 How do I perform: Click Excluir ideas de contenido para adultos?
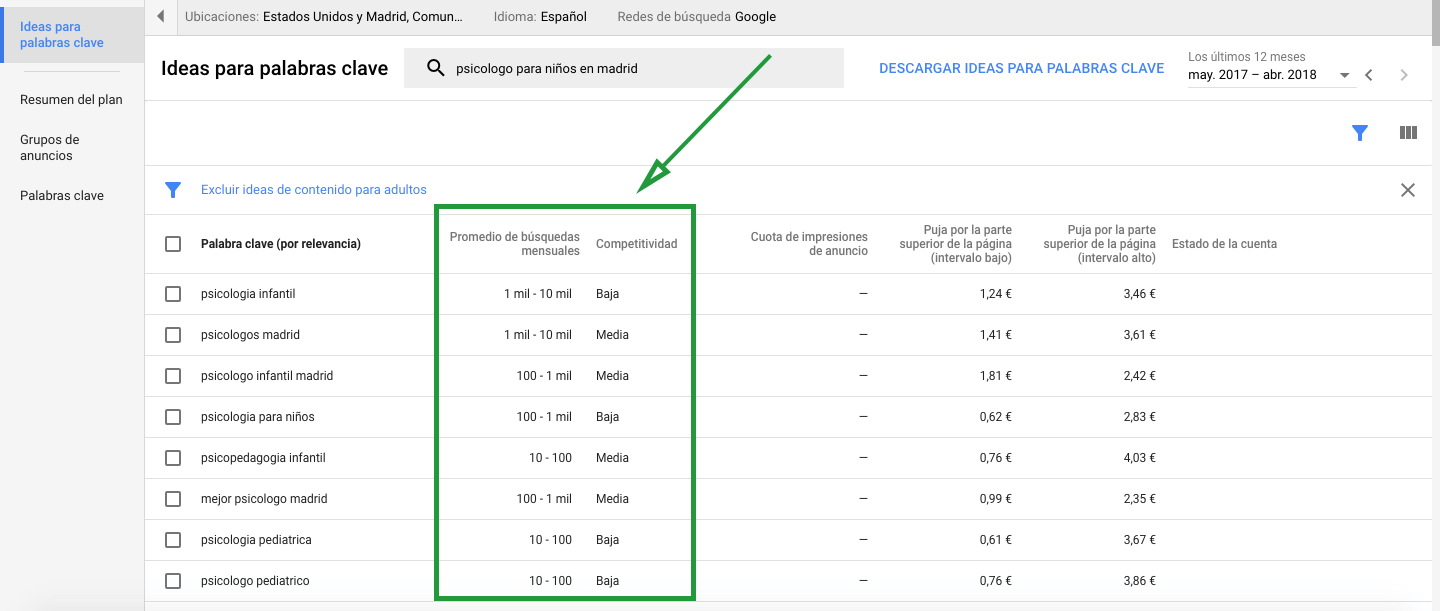pyautogui.click(x=314, y=190)
